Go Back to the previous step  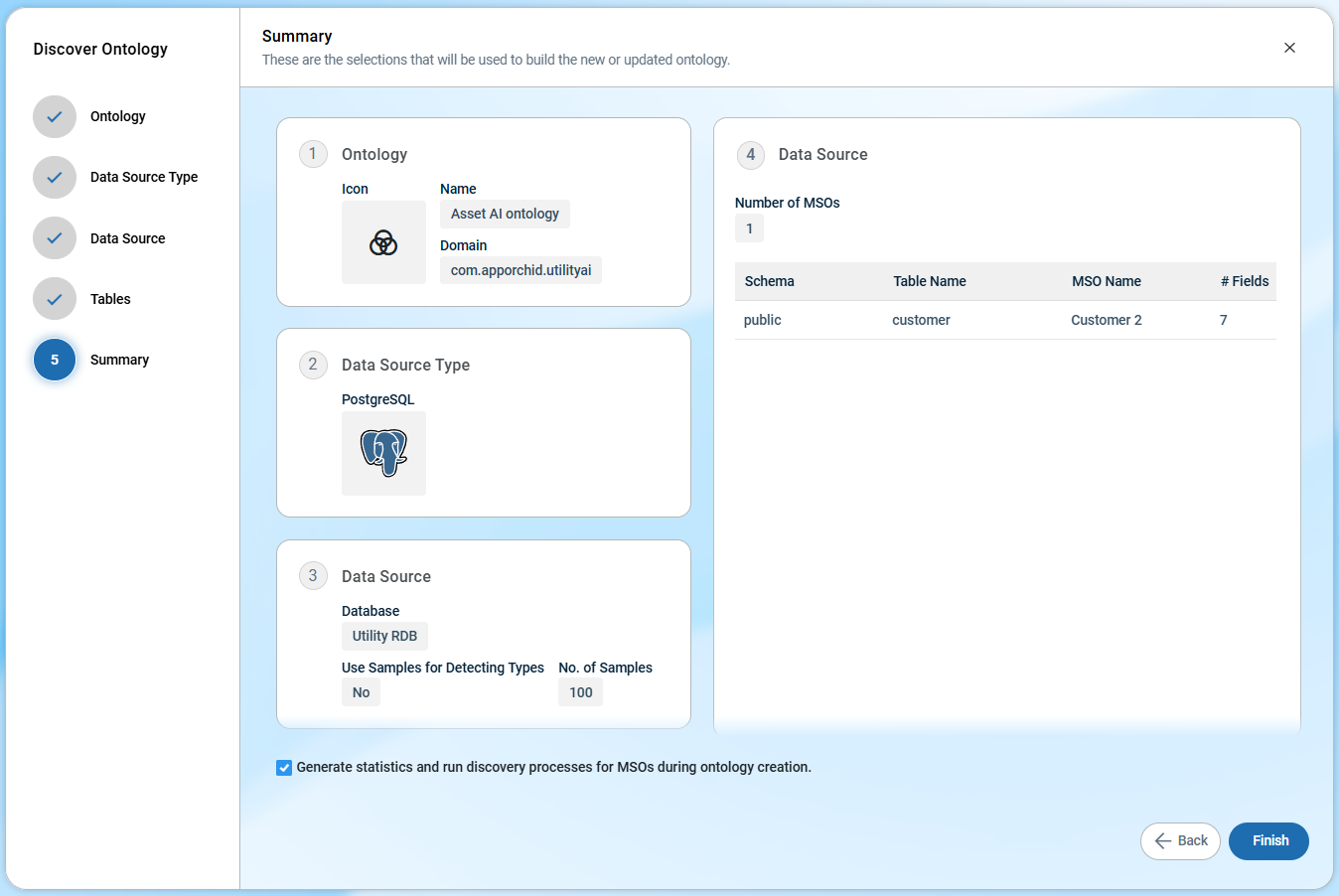1180,841
